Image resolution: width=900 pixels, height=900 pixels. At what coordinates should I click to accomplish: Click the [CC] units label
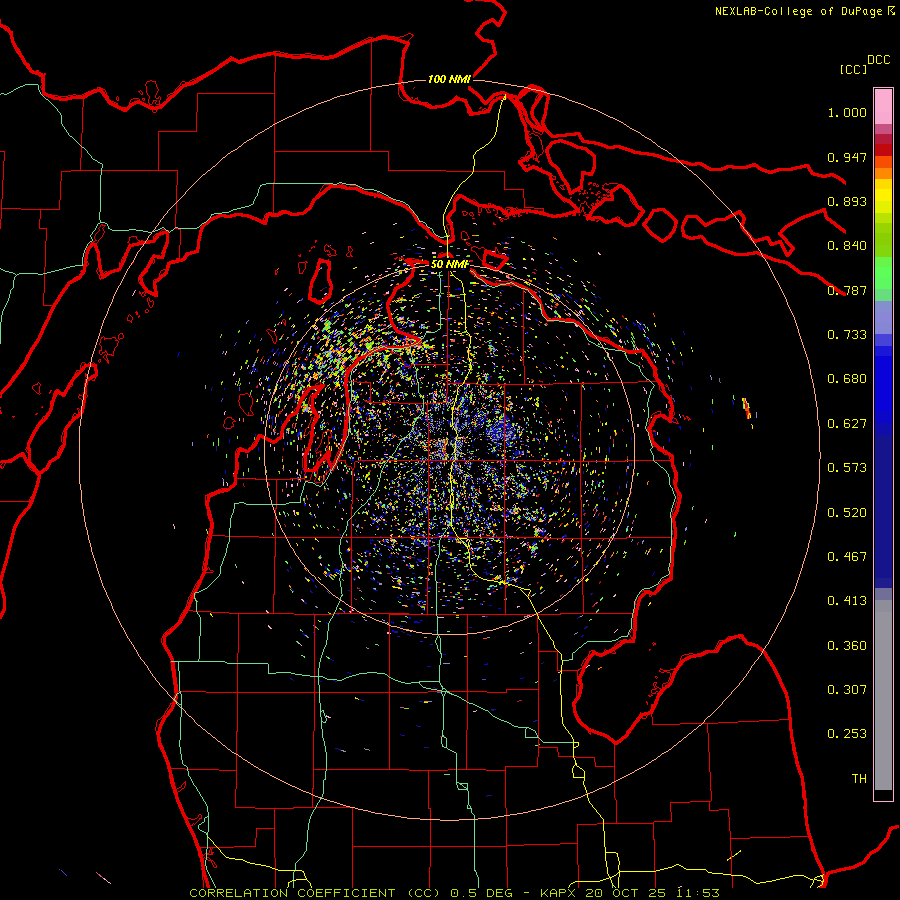click(x=853, y=69)
